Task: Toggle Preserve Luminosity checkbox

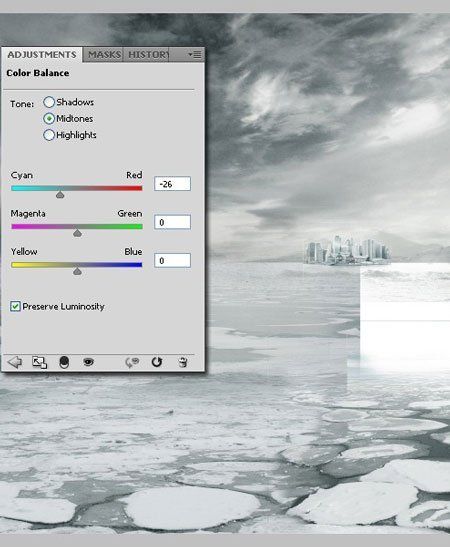Action: click(x=15, y=306)
